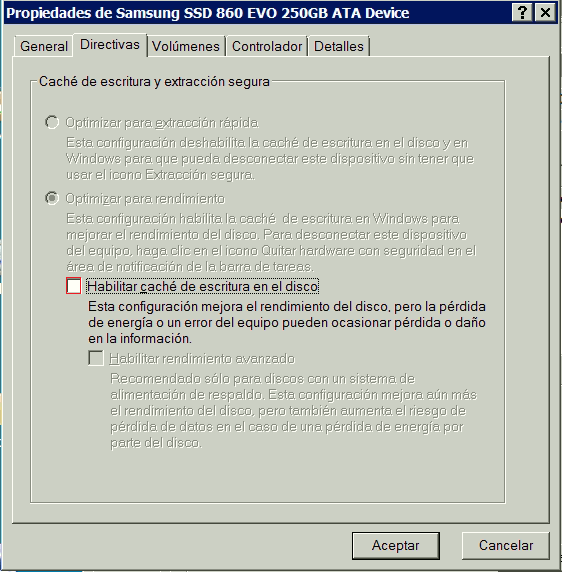Choose the 'Optimizar para rendimiento' radio button
This screenshot has height=572, width=562.
[52, 198]
